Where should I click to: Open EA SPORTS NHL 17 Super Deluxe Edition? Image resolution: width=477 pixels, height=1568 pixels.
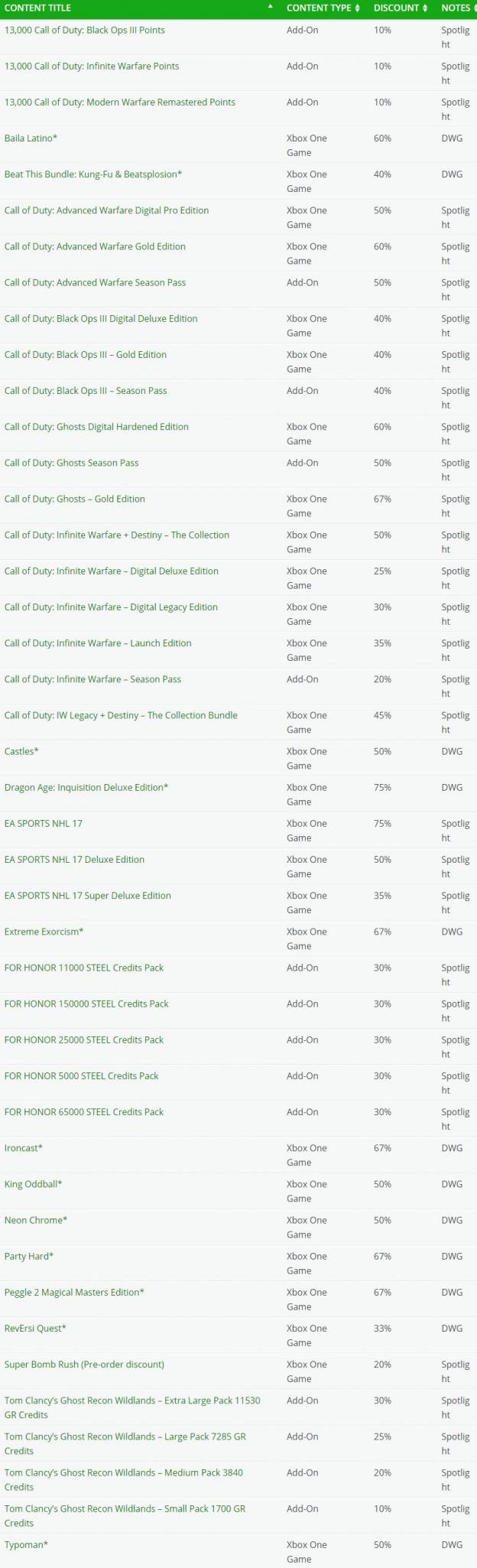coord(87,896)
